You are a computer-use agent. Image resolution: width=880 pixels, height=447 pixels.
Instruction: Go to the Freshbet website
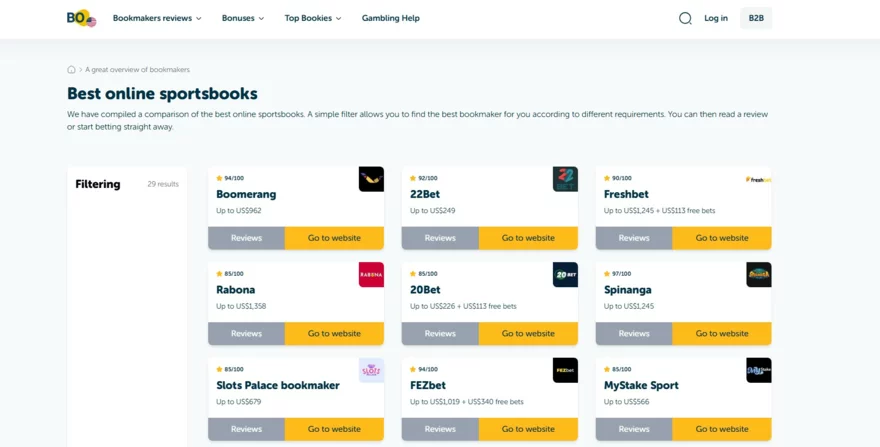[x=721, y=238]
